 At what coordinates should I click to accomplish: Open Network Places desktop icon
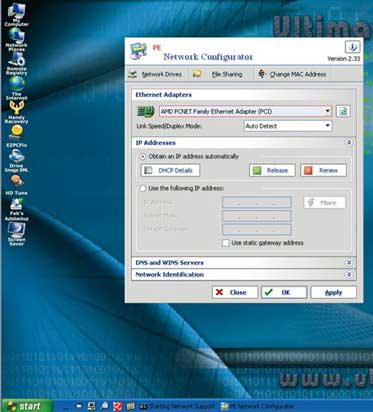[x=16, y=39]
